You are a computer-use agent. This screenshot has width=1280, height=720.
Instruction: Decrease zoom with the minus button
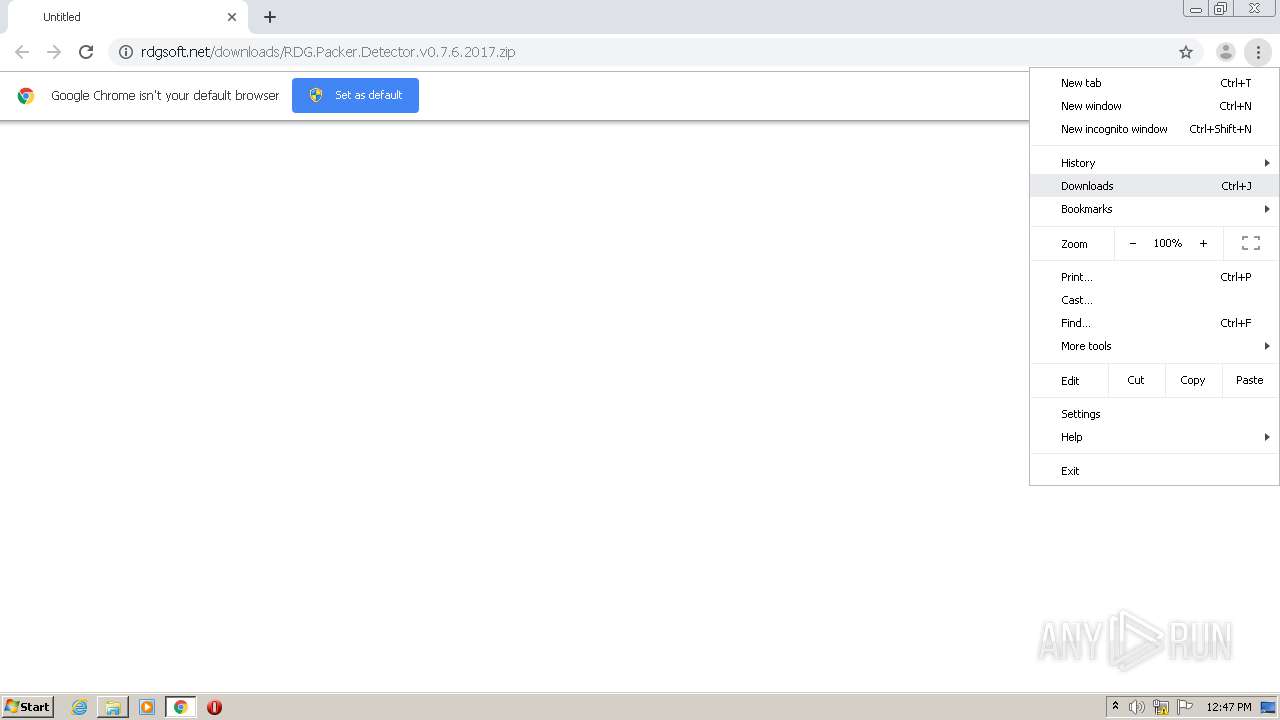click(x=1132, y=243)
